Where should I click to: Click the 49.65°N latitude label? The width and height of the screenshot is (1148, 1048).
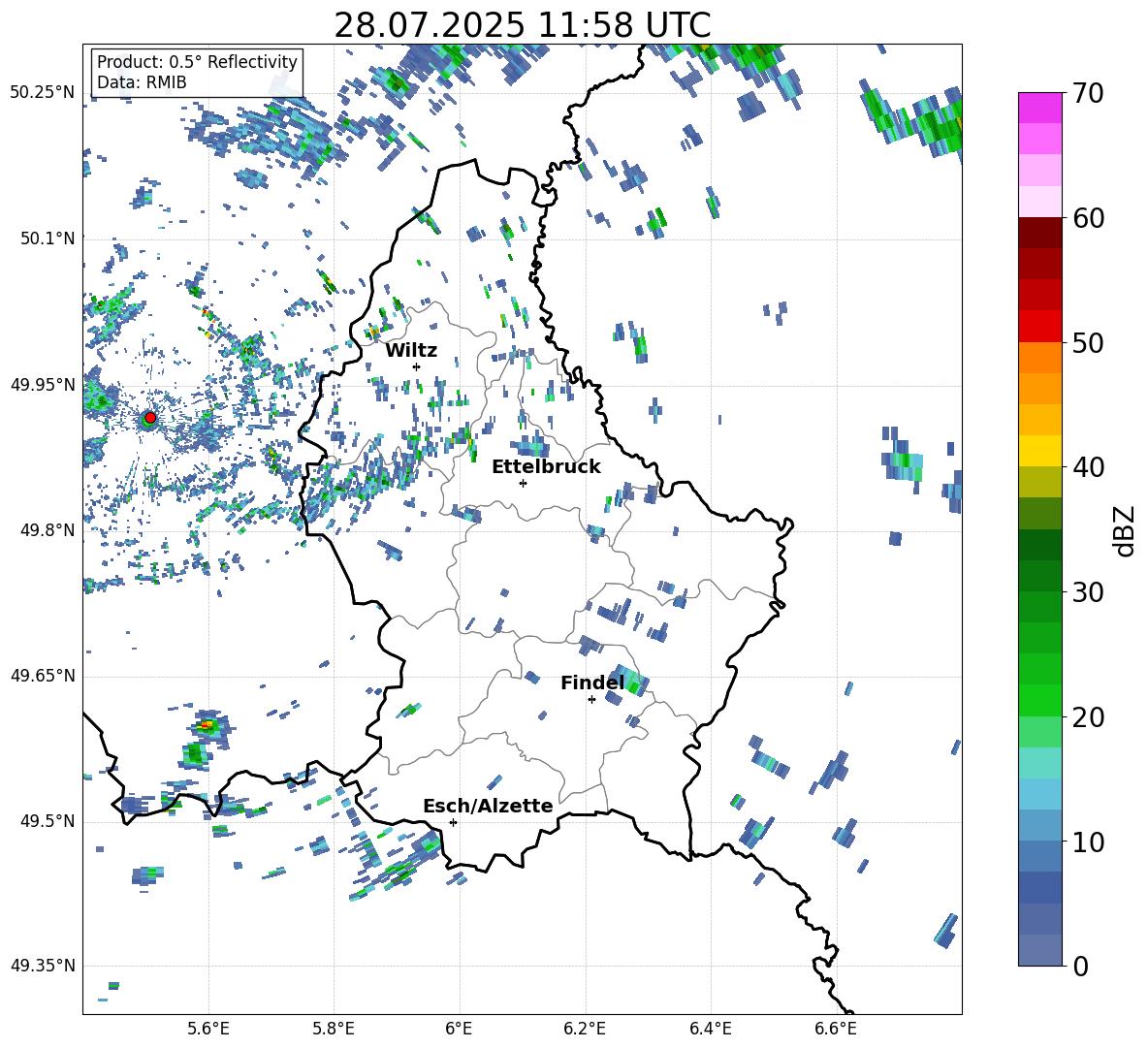point(43,676)
